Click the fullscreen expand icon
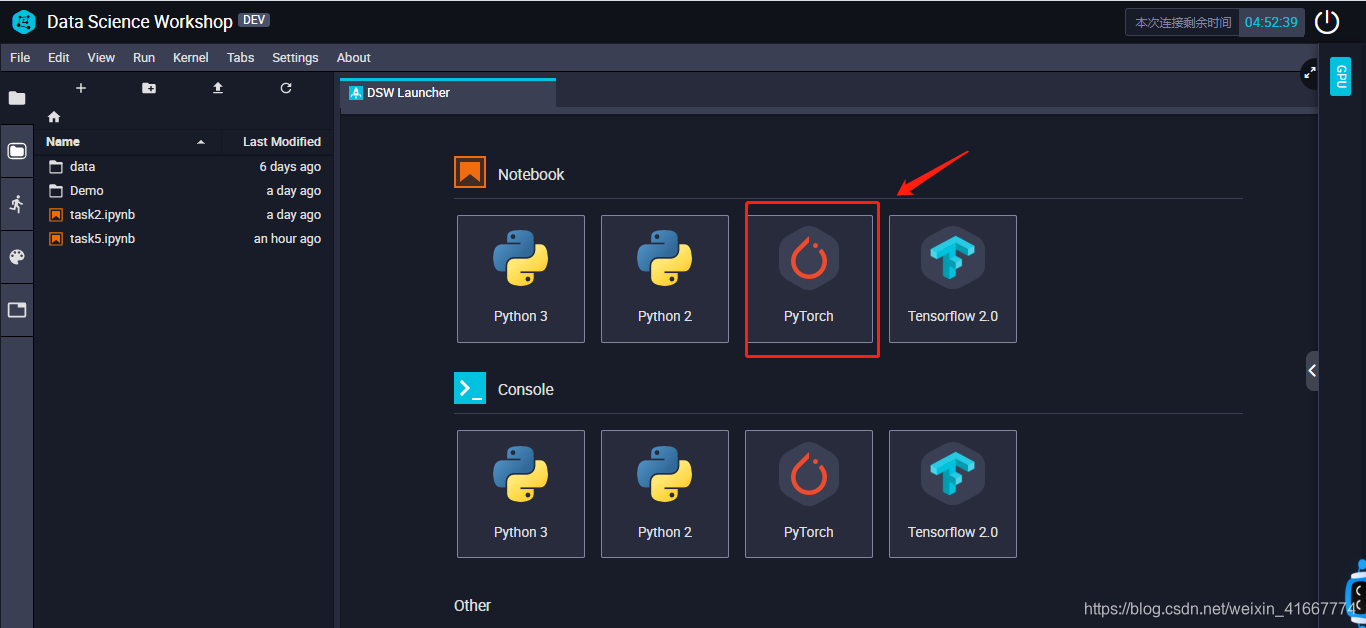 click(x=1310, y=72)
